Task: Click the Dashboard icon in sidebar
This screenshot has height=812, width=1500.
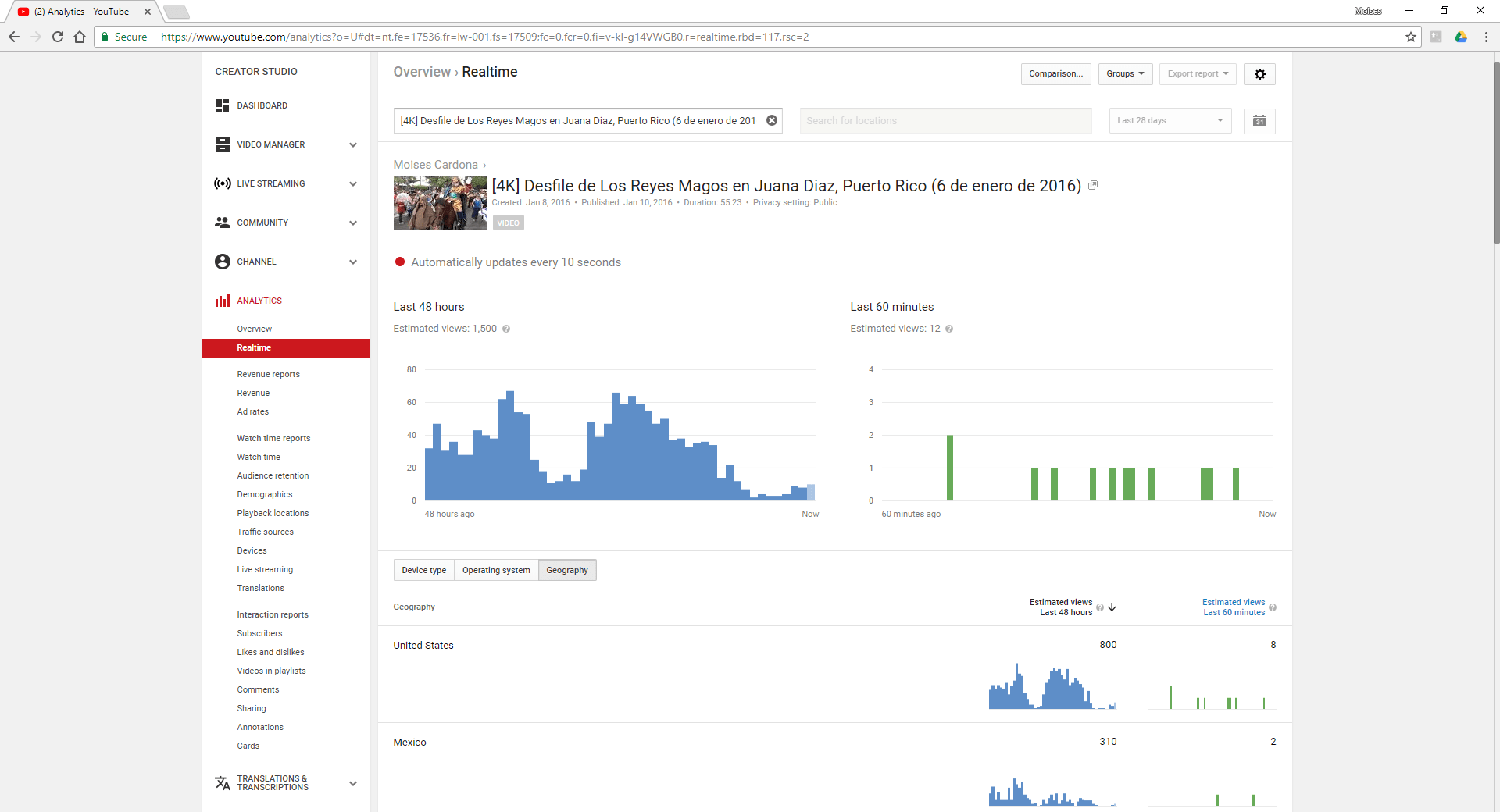Action: 223,105
